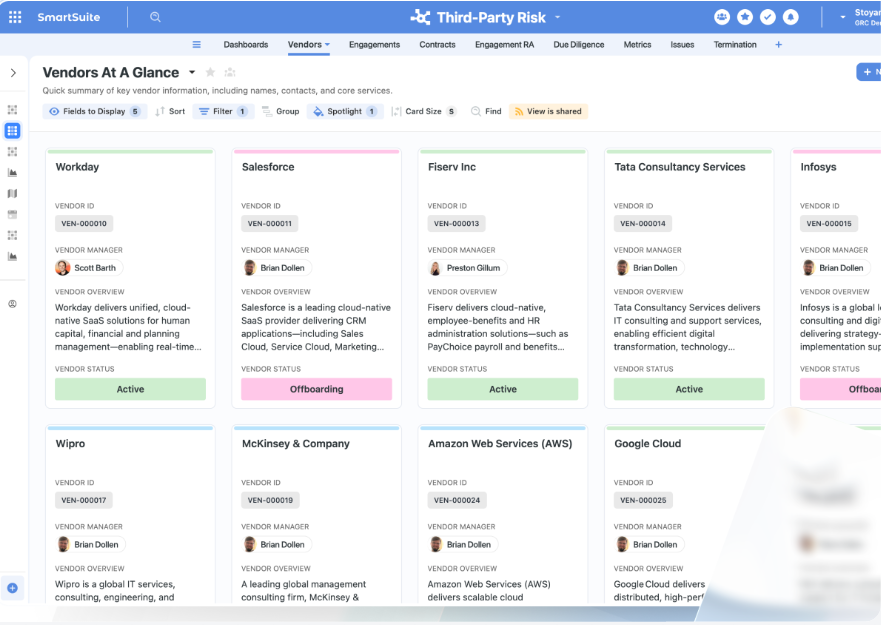The height and width of the screenshot is (625, 881).
Task: Switch to the Dashboards tab
Action: pos(246,44)
